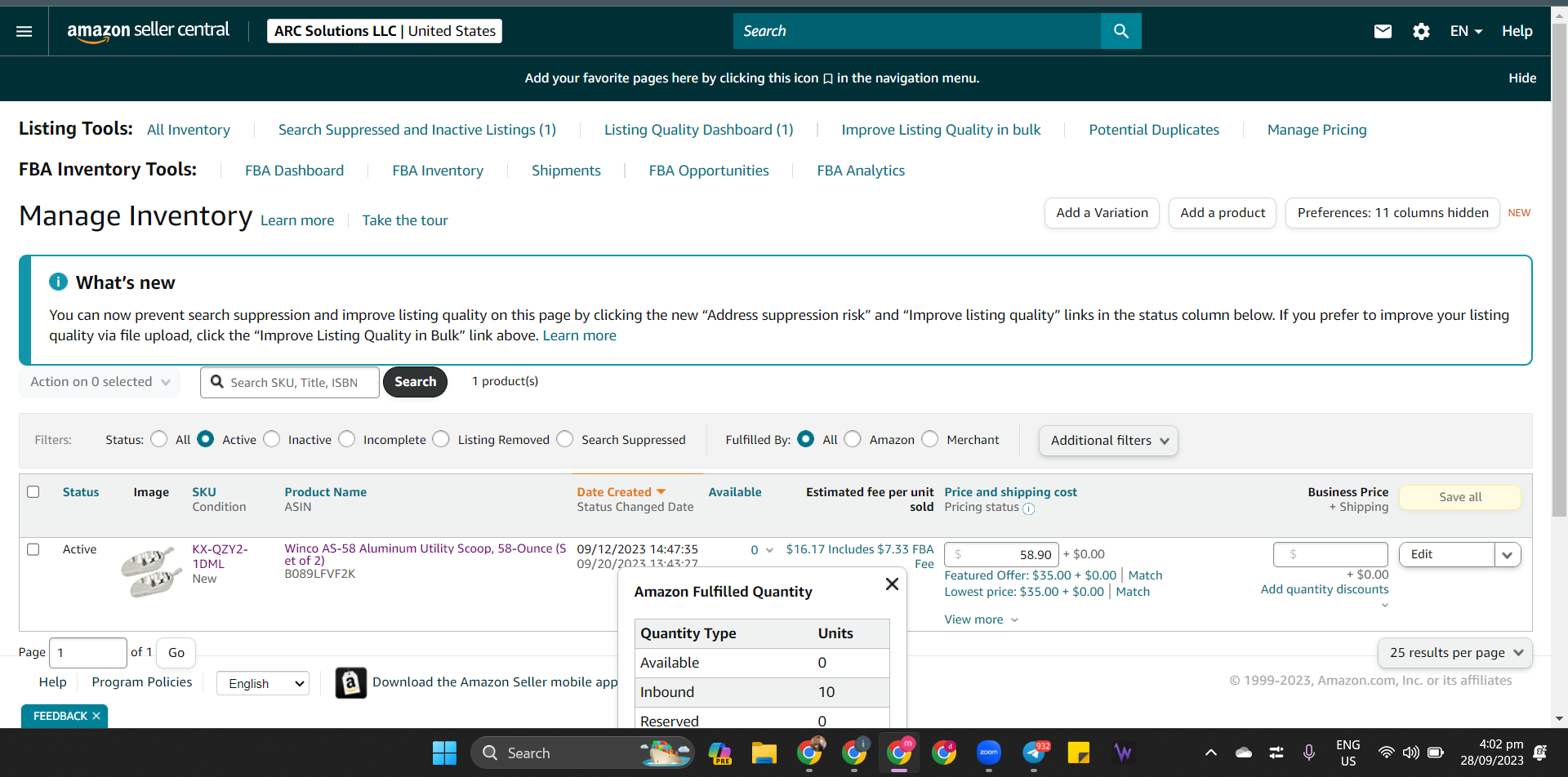
Task: Select the Active status radio button
Action: (x=206, y=439)
